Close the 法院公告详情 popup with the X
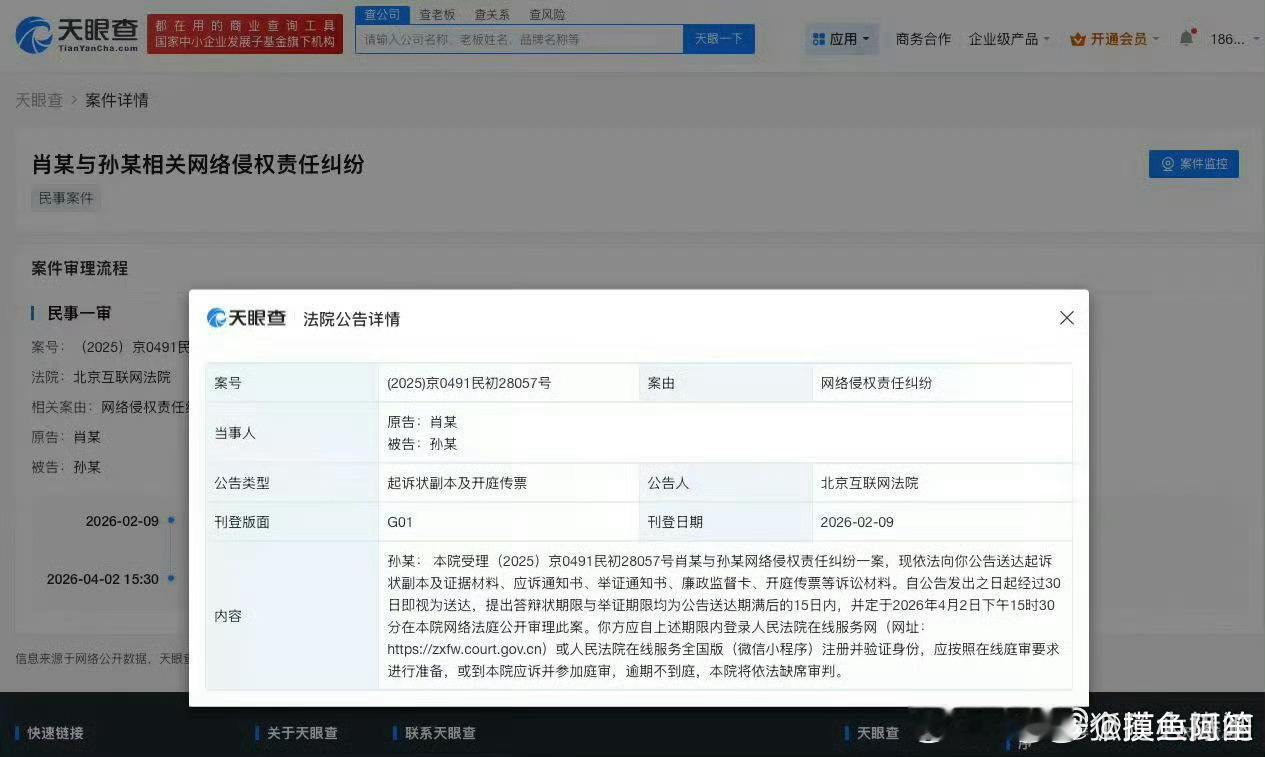 point(1066,317)
